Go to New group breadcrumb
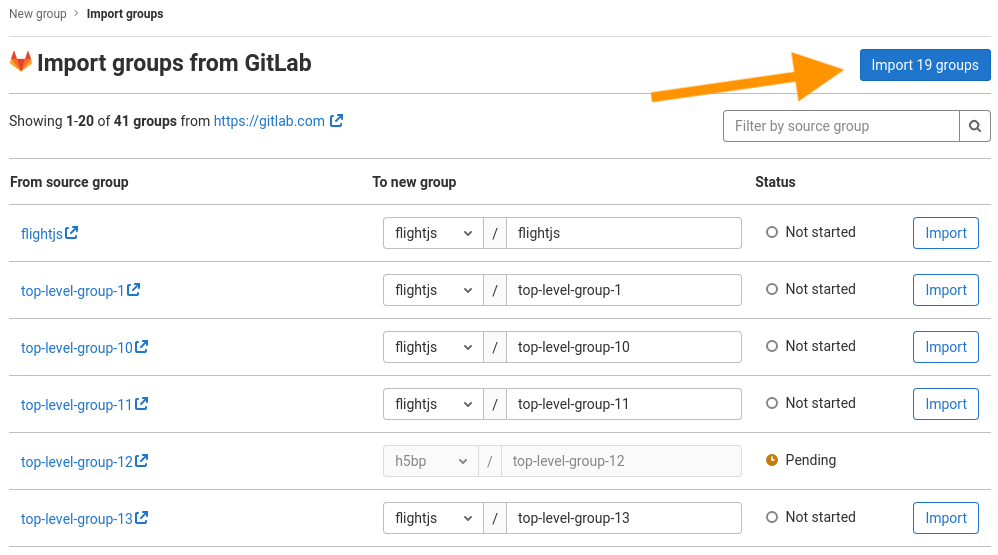Screen dimensions: 998x555 point(38,14)
